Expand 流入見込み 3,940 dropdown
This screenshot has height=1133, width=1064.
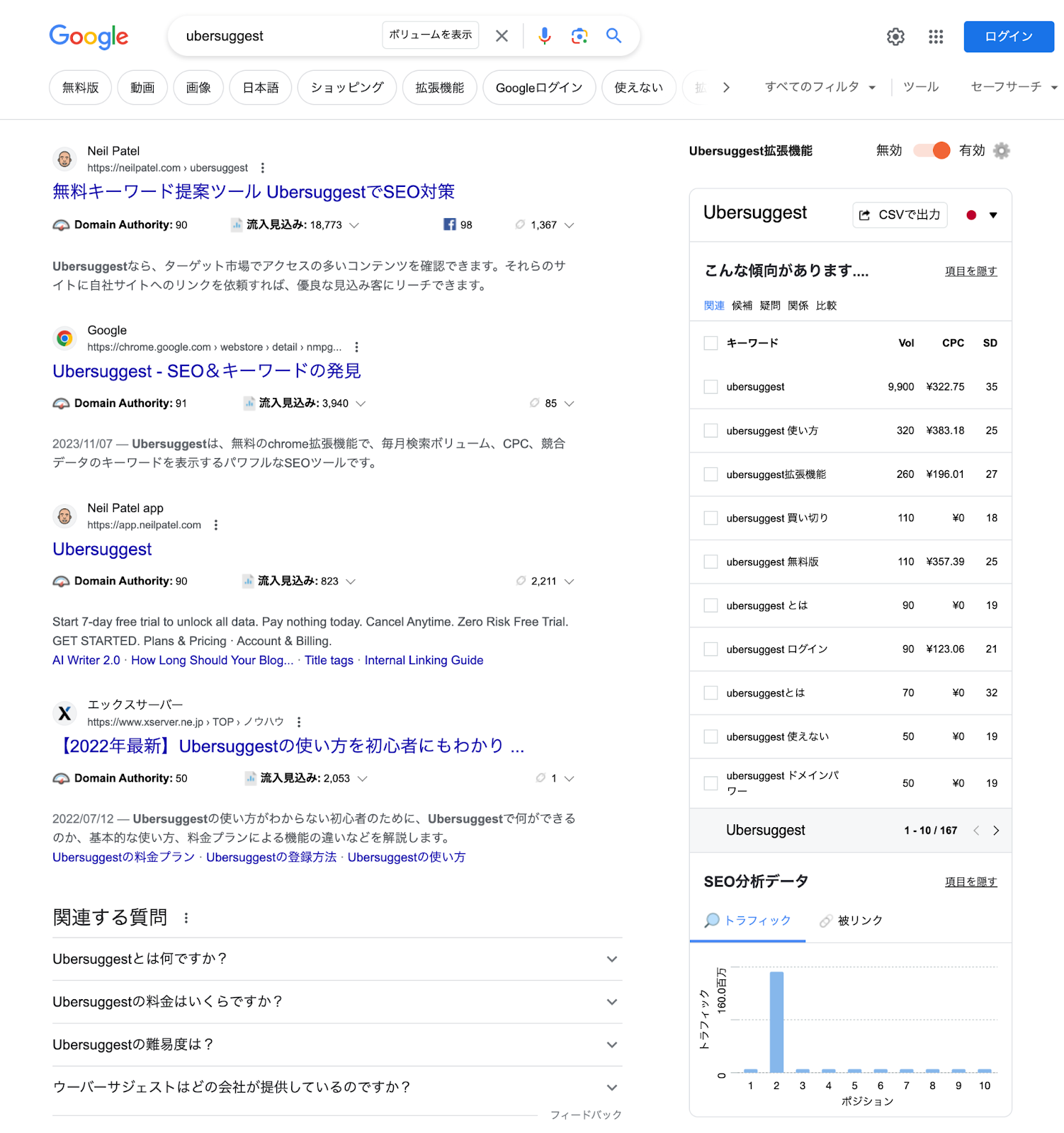[361, 404]
